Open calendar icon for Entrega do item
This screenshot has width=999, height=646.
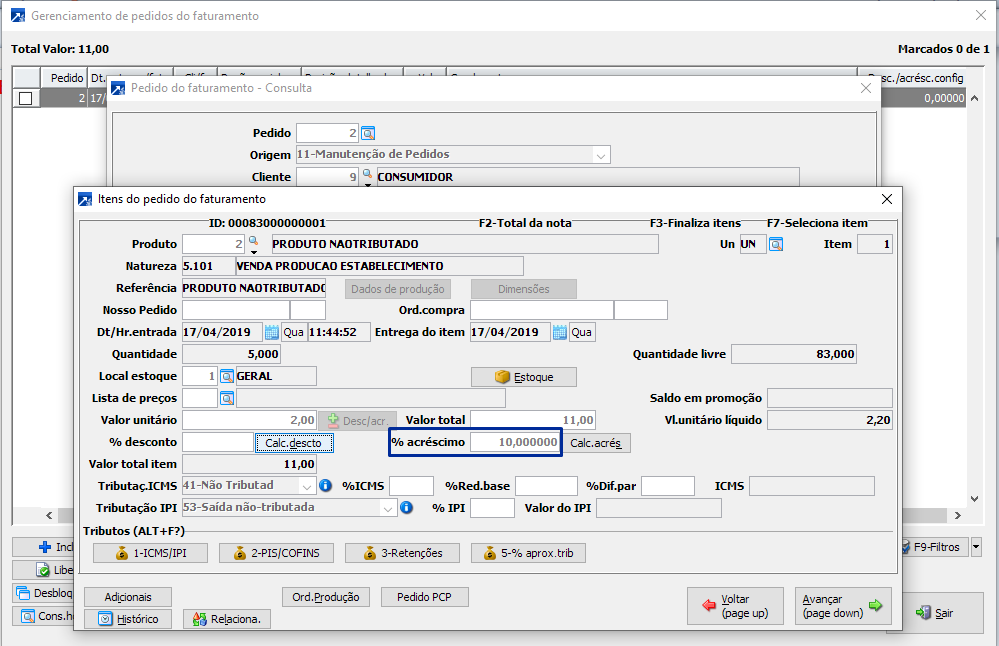pyautogui.click(x=559, y=332)
